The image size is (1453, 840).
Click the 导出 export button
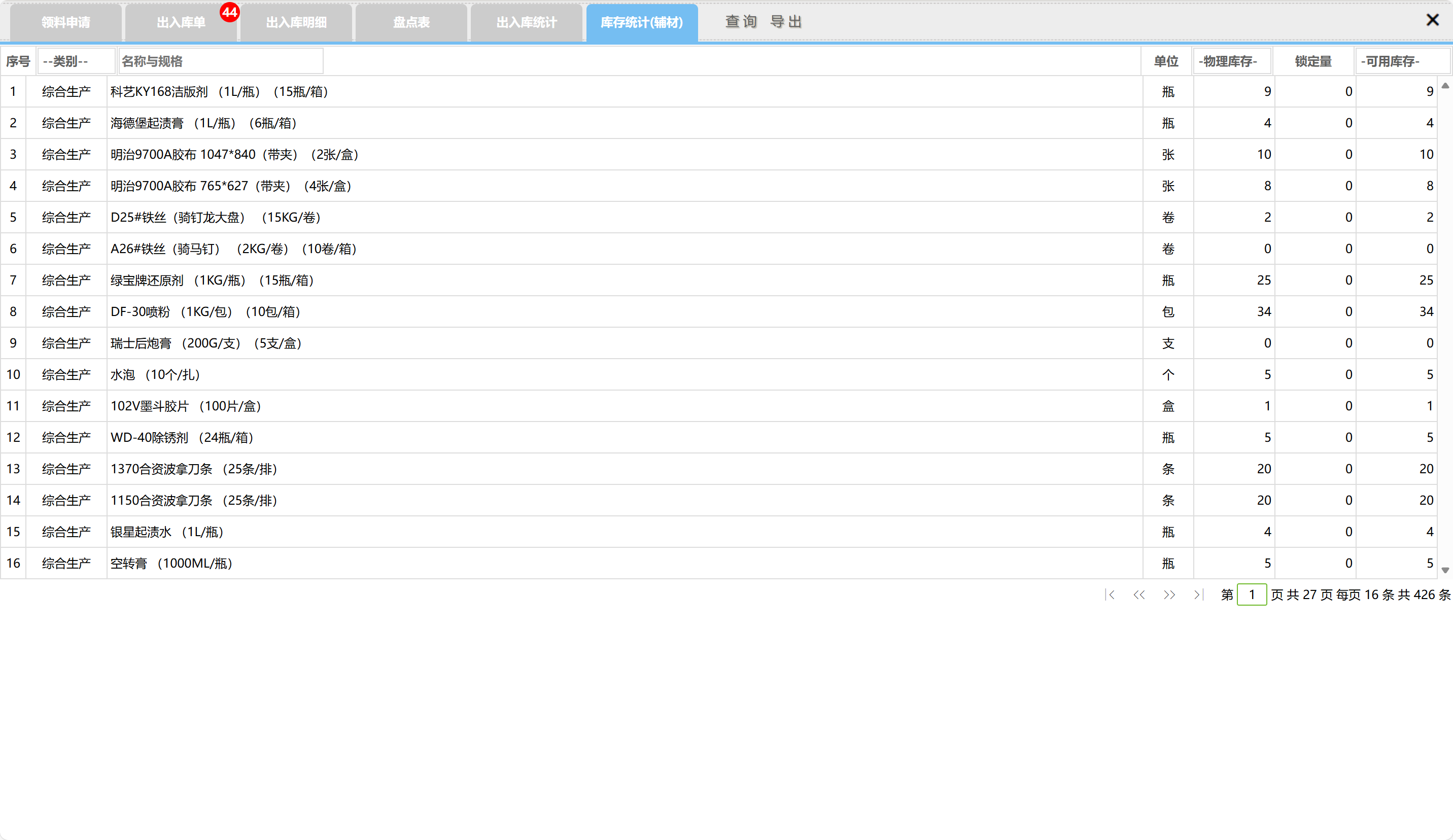[786, 22]
